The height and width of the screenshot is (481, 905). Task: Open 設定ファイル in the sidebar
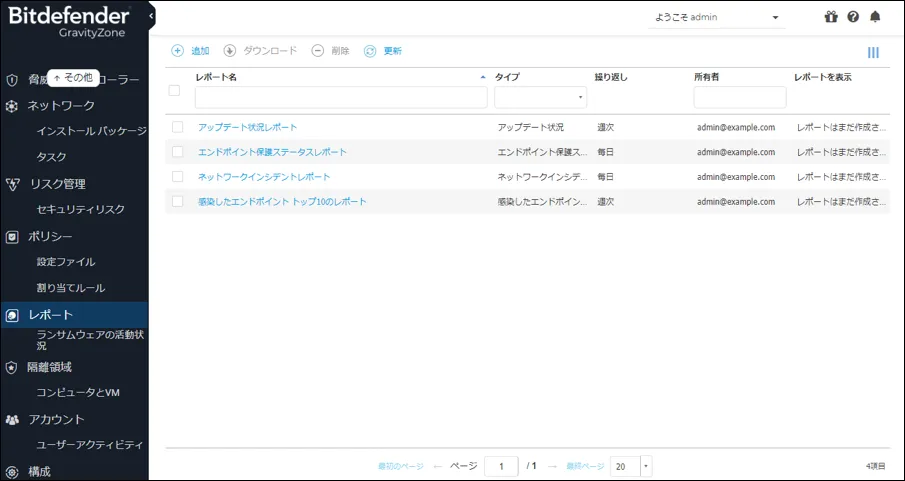click(66, 262)
